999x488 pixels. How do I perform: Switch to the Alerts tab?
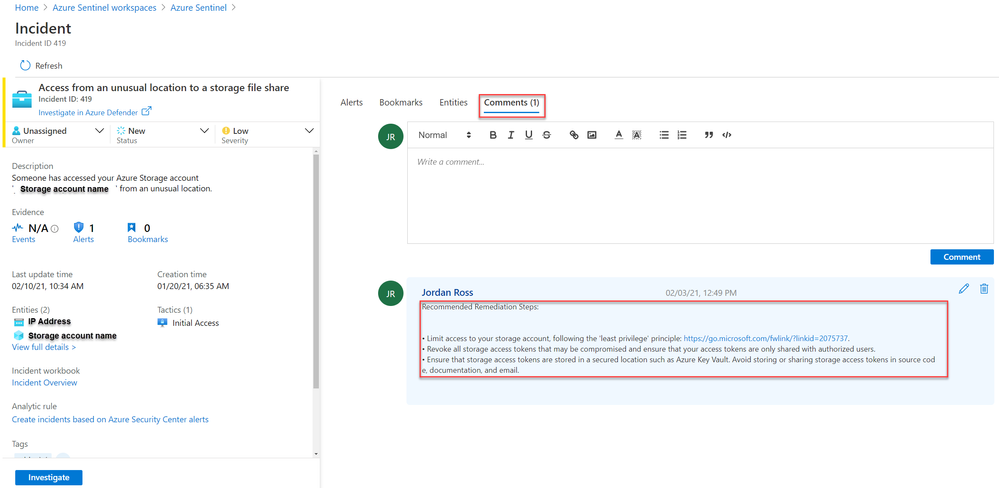coord(352,103)
